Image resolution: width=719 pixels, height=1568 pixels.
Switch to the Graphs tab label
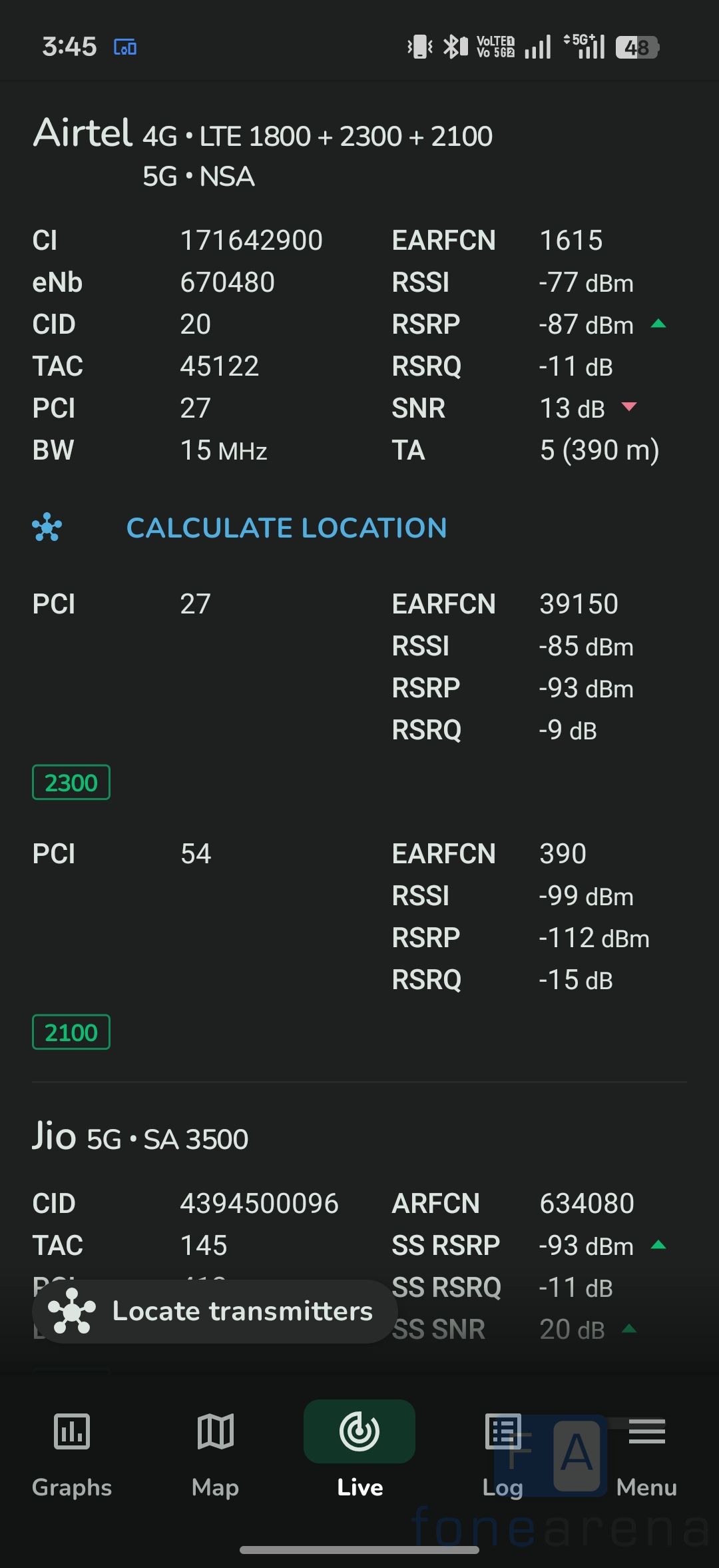(x=72, y=1487)
